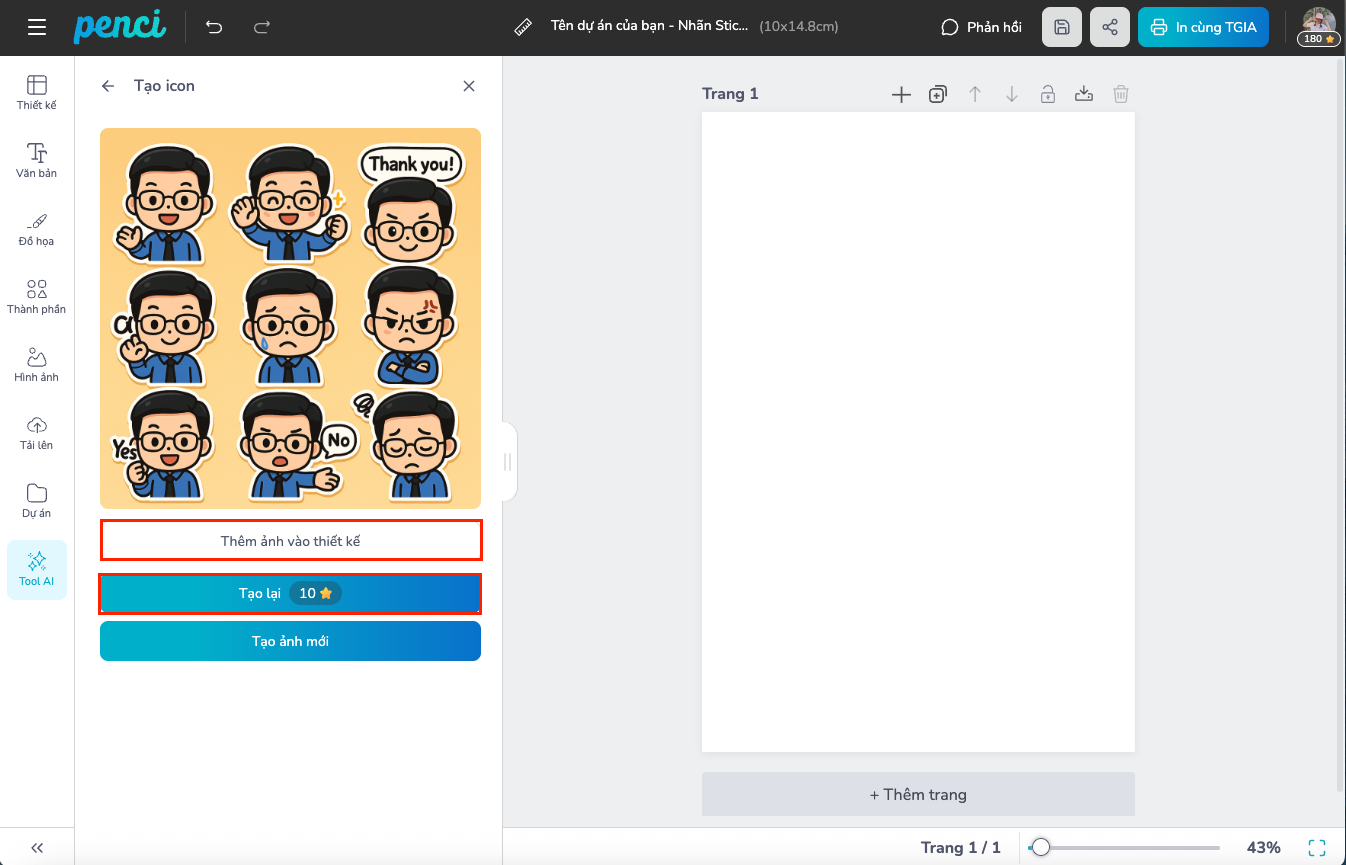
Task: Click the share icon button
Action: pyautogui.click(x=1110, y=27)
